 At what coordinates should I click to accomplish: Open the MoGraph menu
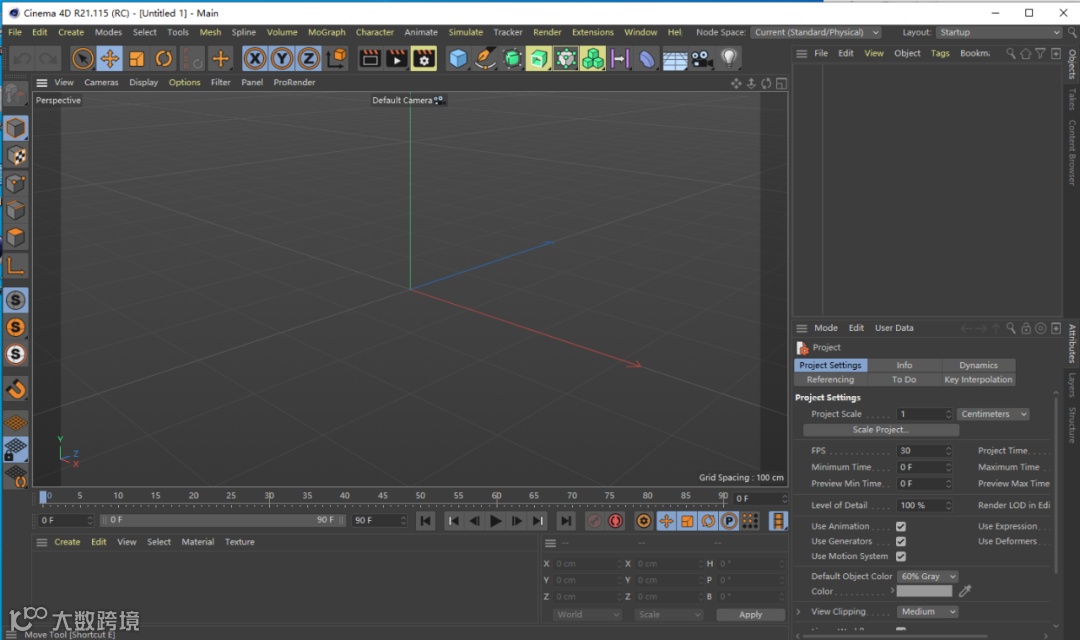tap(326, 32)
